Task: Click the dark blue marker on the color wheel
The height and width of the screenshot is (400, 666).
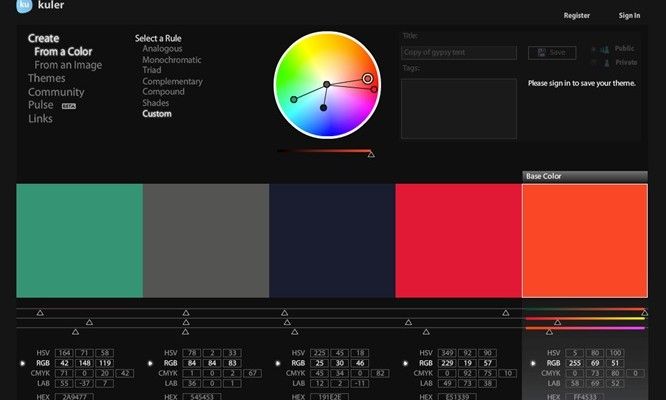Action: (323, 108)
